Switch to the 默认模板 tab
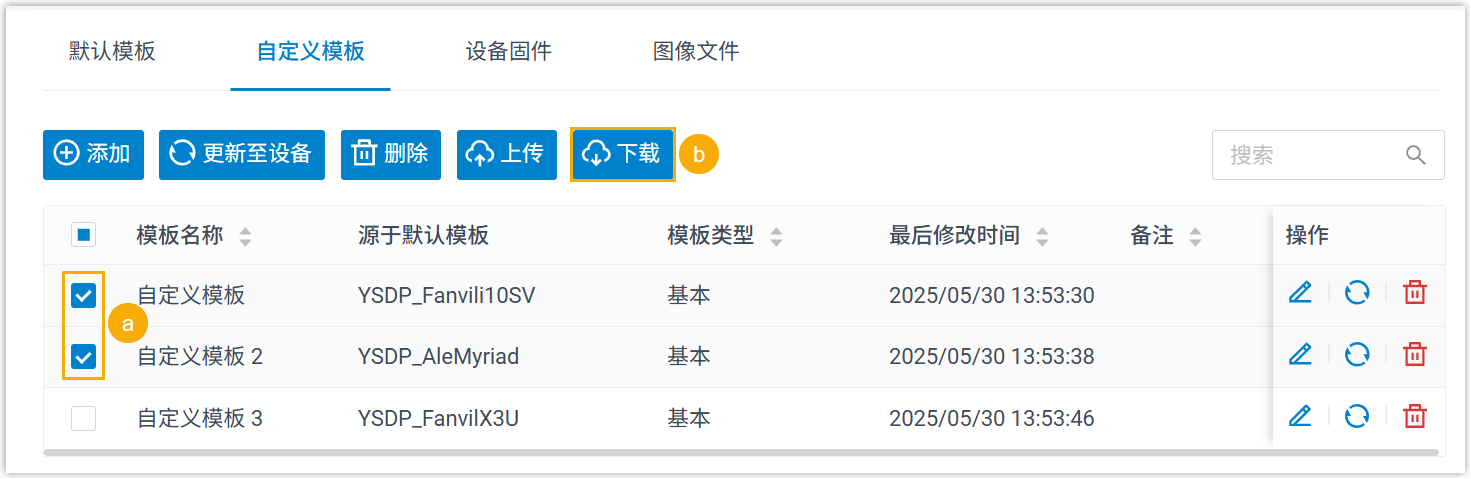Viewport: 1471px width, 479px height. [112, 52]
